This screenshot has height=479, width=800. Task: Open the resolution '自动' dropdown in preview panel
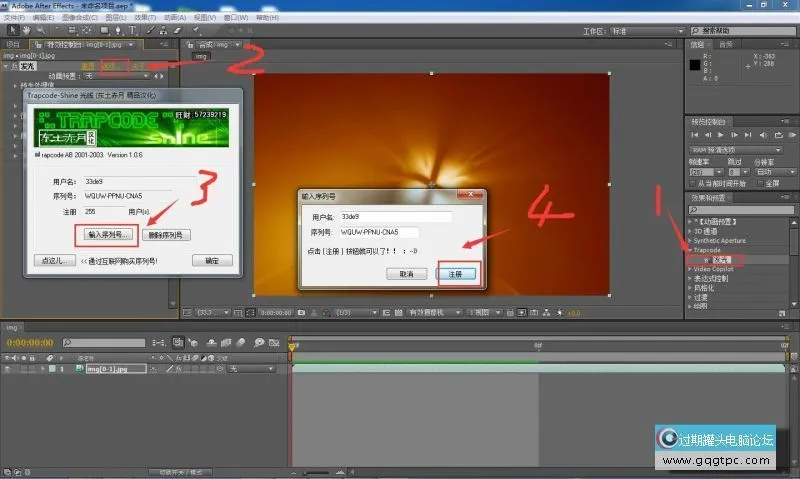(774, 172)
